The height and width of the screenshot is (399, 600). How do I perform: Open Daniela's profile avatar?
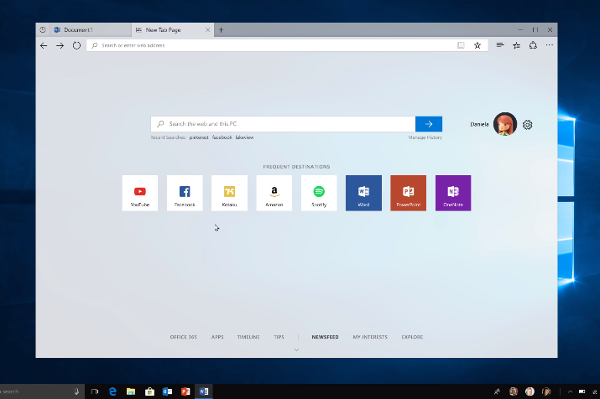coord(505,124)
